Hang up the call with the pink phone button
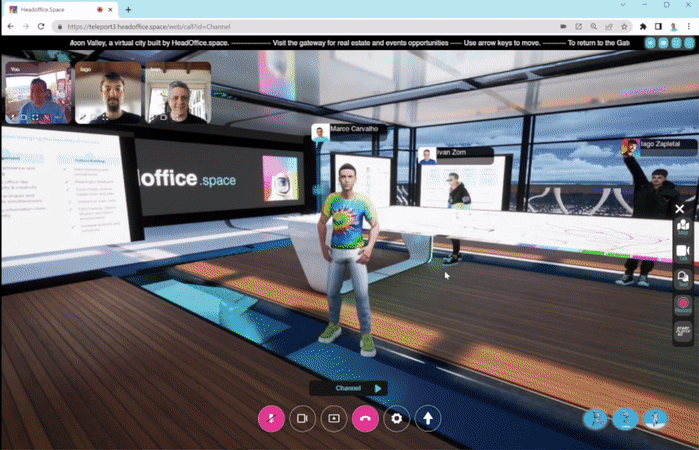The image size is (699, 450). (365, 418)
